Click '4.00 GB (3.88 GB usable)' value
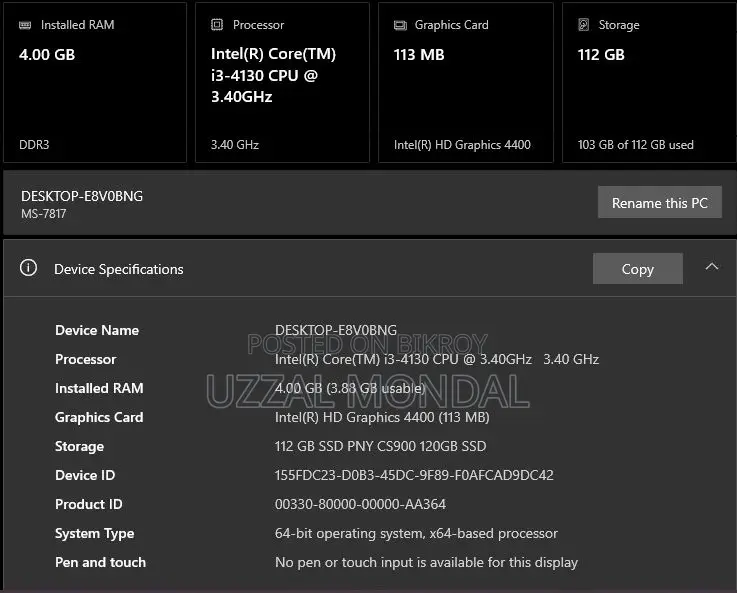The width and height of the screenshot is (737, 593). coord(350,388)
